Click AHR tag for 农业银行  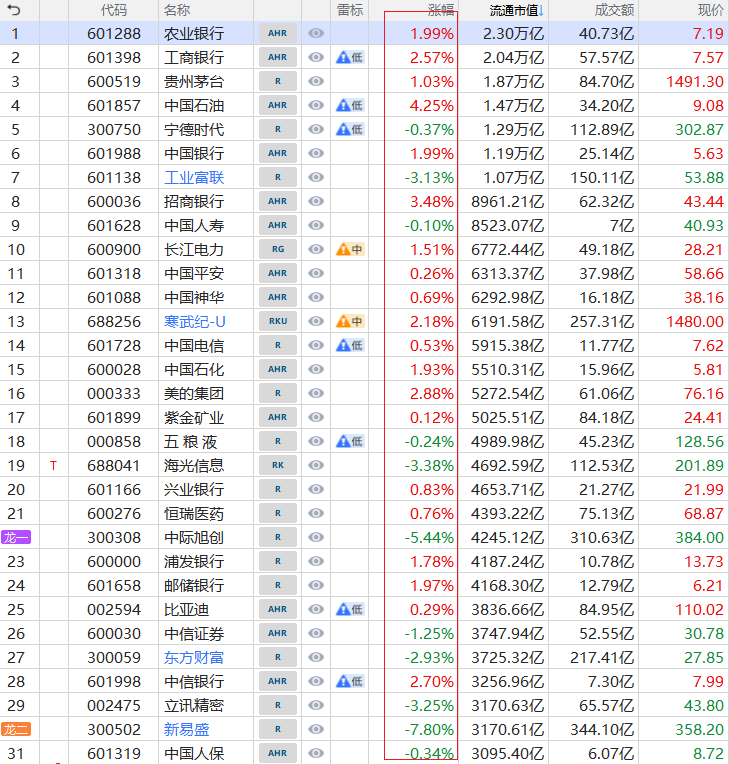tap(278, 33)
